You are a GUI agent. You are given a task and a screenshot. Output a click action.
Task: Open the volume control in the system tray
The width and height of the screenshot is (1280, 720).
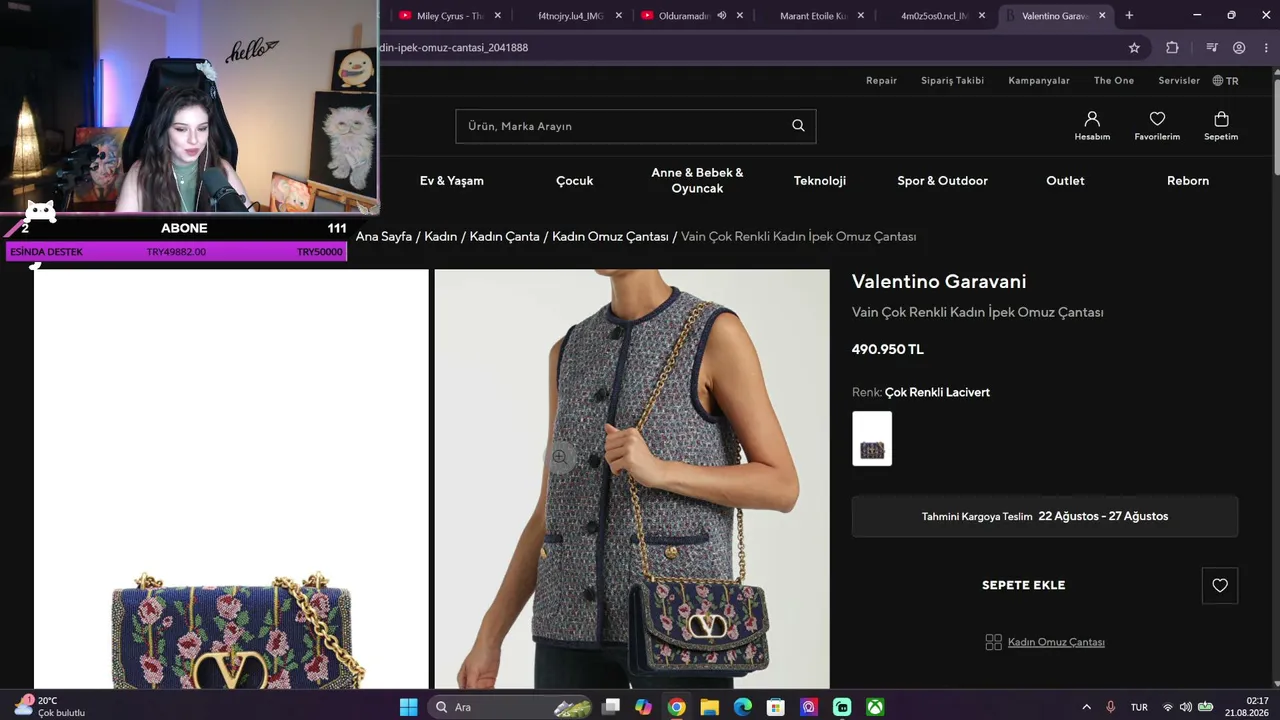[x=1185, y=707]
